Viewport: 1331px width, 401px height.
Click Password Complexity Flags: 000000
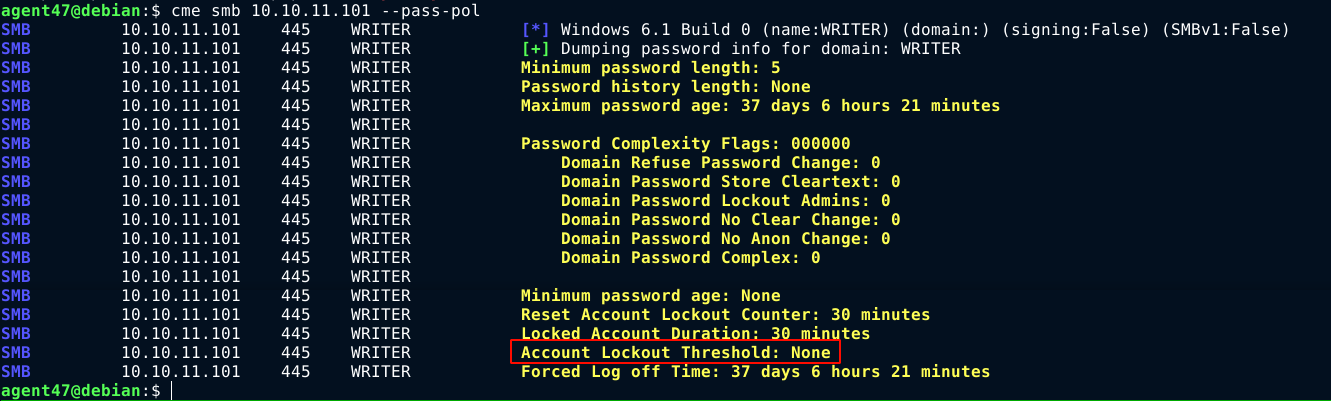(685, 144)
